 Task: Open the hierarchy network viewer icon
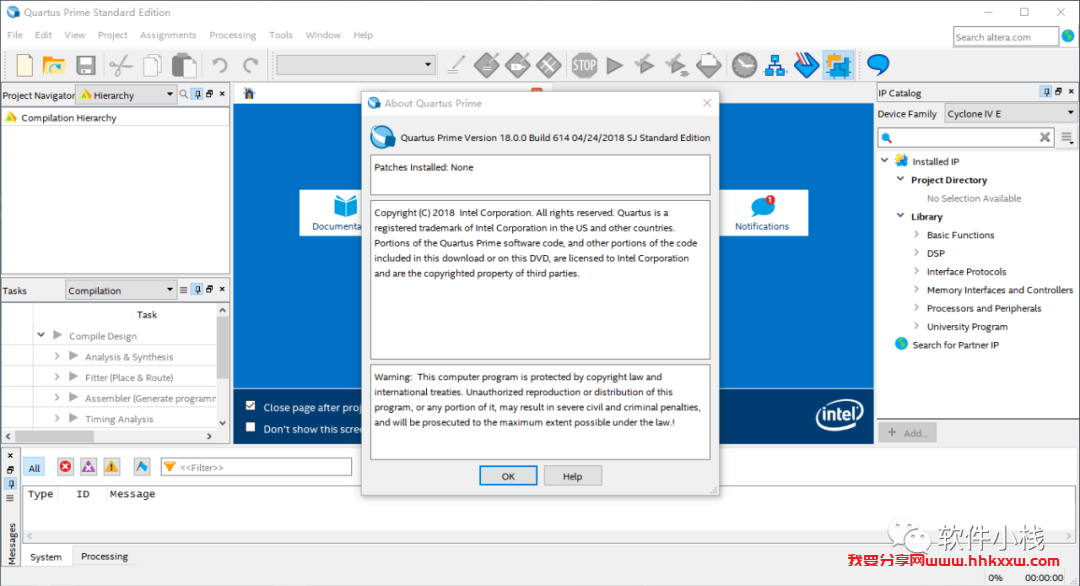(x=775, y=65)
